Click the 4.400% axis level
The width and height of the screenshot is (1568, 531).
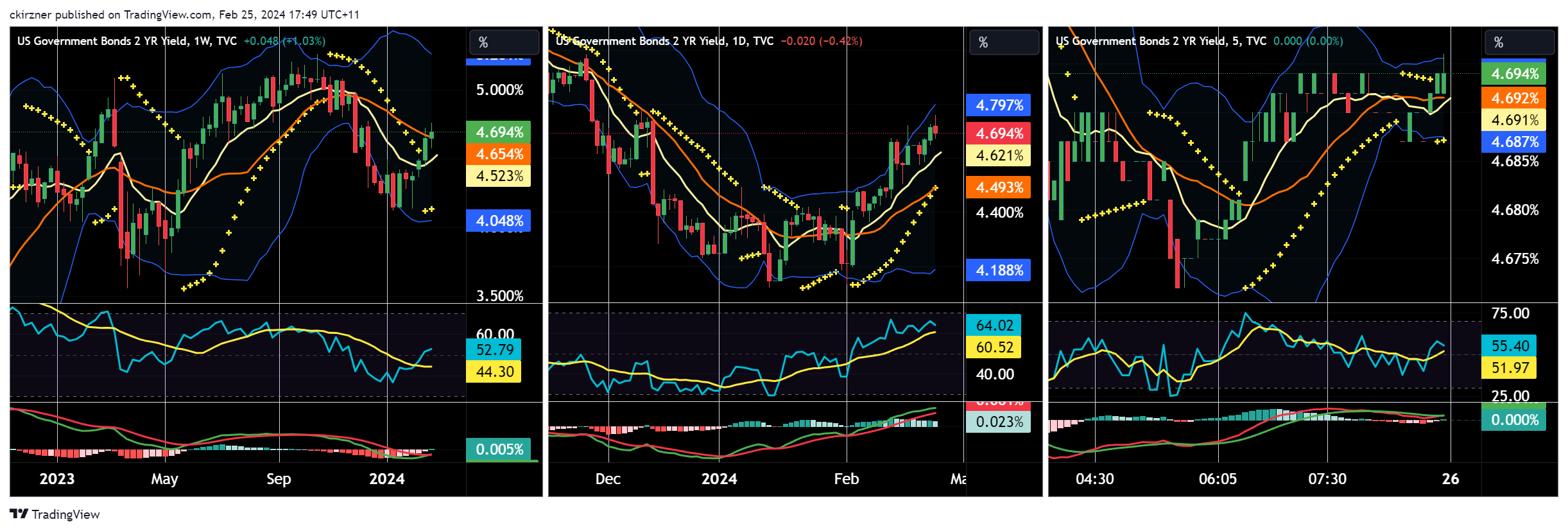pyautogui.click(x=999, y=213)
